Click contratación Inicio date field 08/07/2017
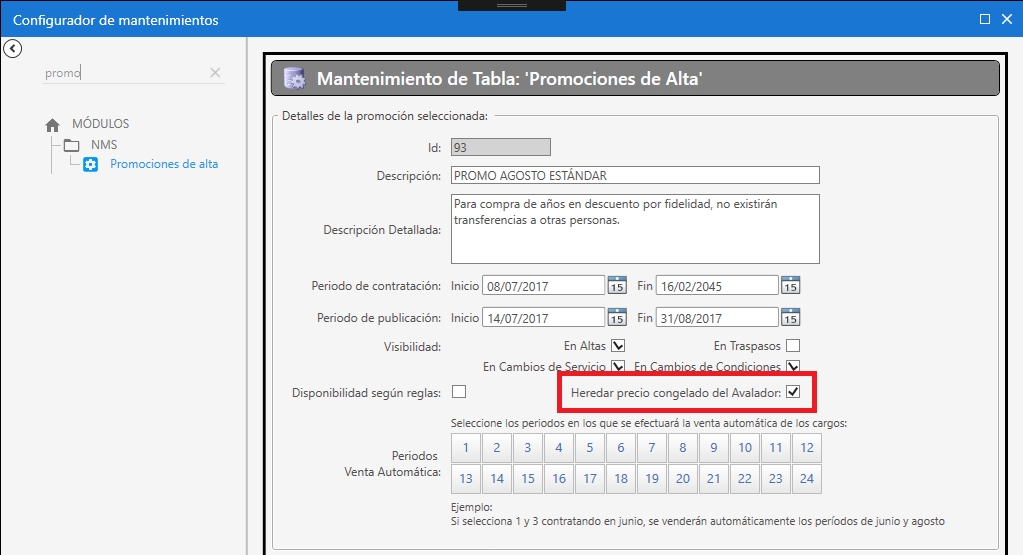The image size is (1023, 555). tap(543, 286)
